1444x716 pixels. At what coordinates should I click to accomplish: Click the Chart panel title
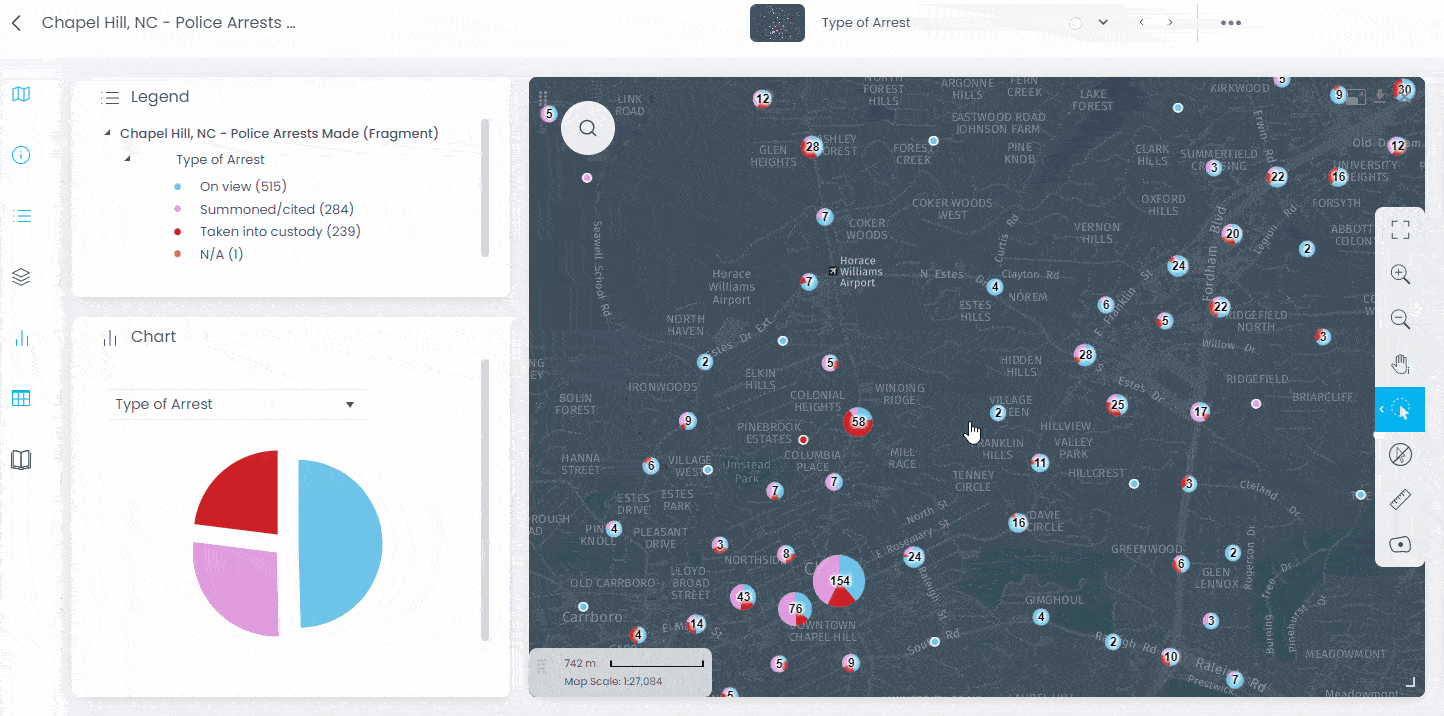pyautogui.click(x=153, y=337)
